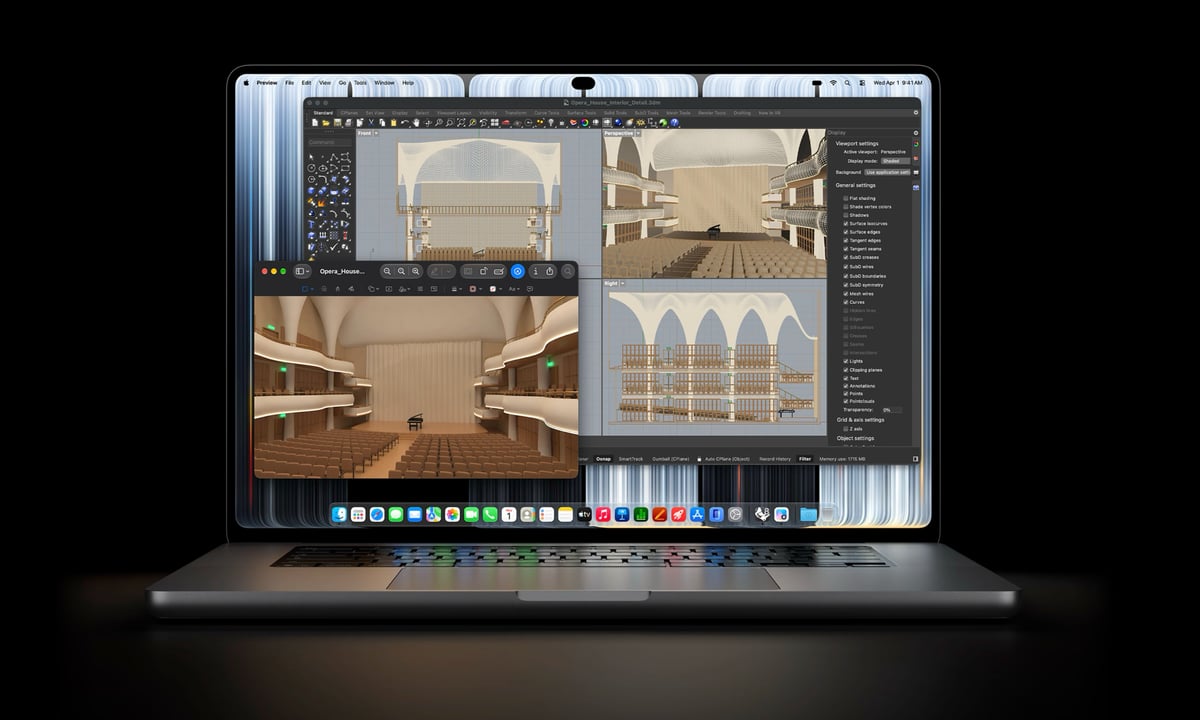Open Preview's selection tool dropdown
1200x720 pixels.
coord(307,289)
